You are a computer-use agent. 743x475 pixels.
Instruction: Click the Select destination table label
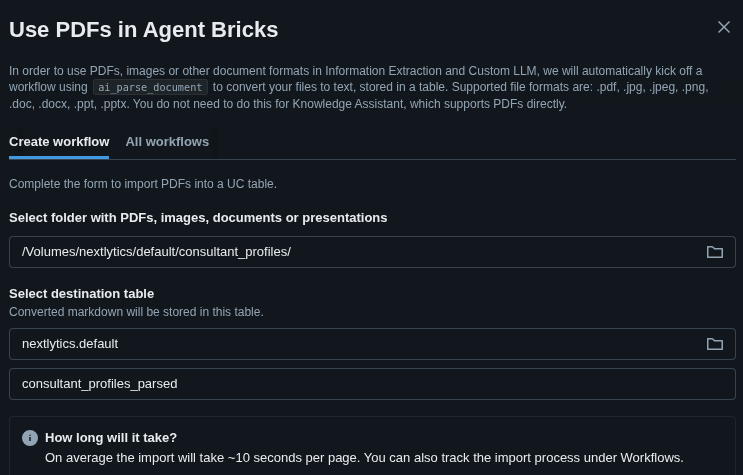(82, 294)
